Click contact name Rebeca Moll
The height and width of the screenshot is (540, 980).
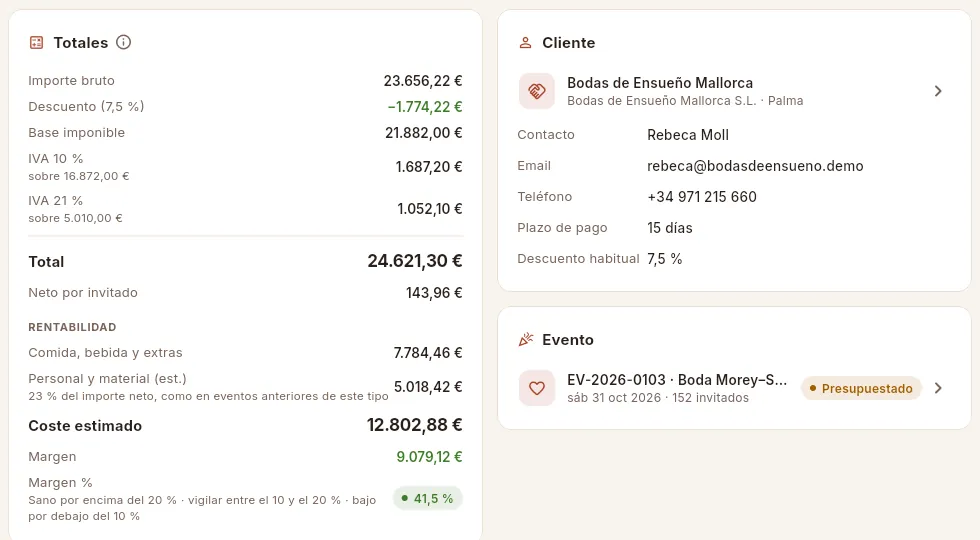[688, 135]
